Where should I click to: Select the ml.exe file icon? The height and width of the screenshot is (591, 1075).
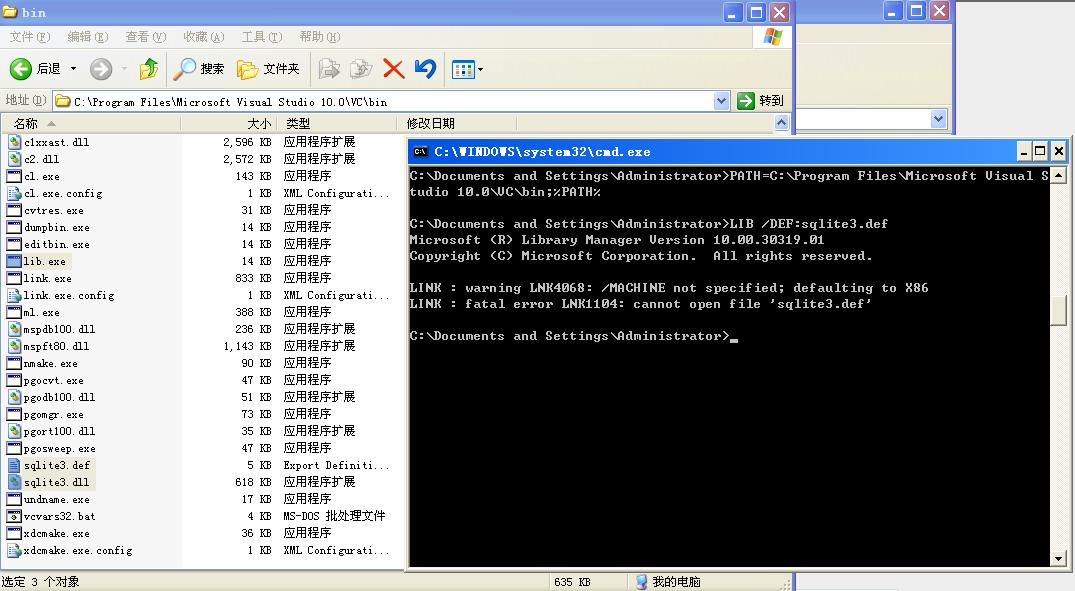[14, 312]
